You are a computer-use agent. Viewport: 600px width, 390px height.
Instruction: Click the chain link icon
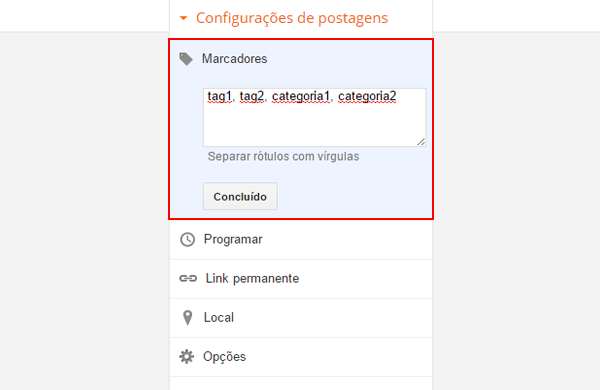coord(188,278)
